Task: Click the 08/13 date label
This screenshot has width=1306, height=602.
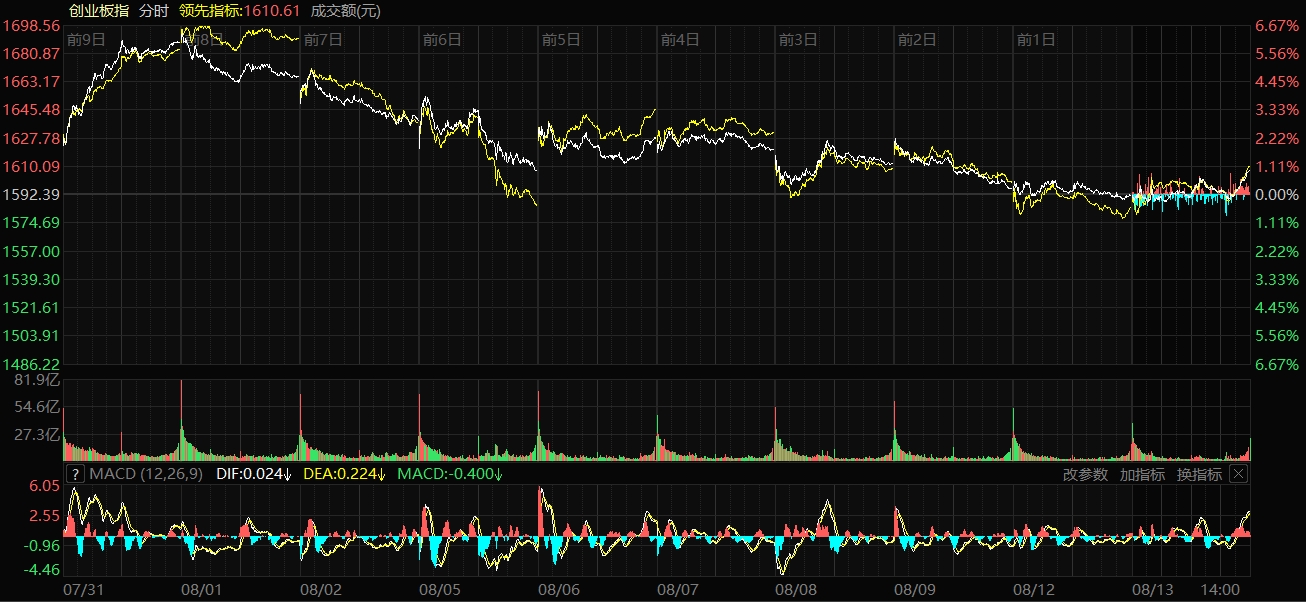Action: tap(1153, 592)
